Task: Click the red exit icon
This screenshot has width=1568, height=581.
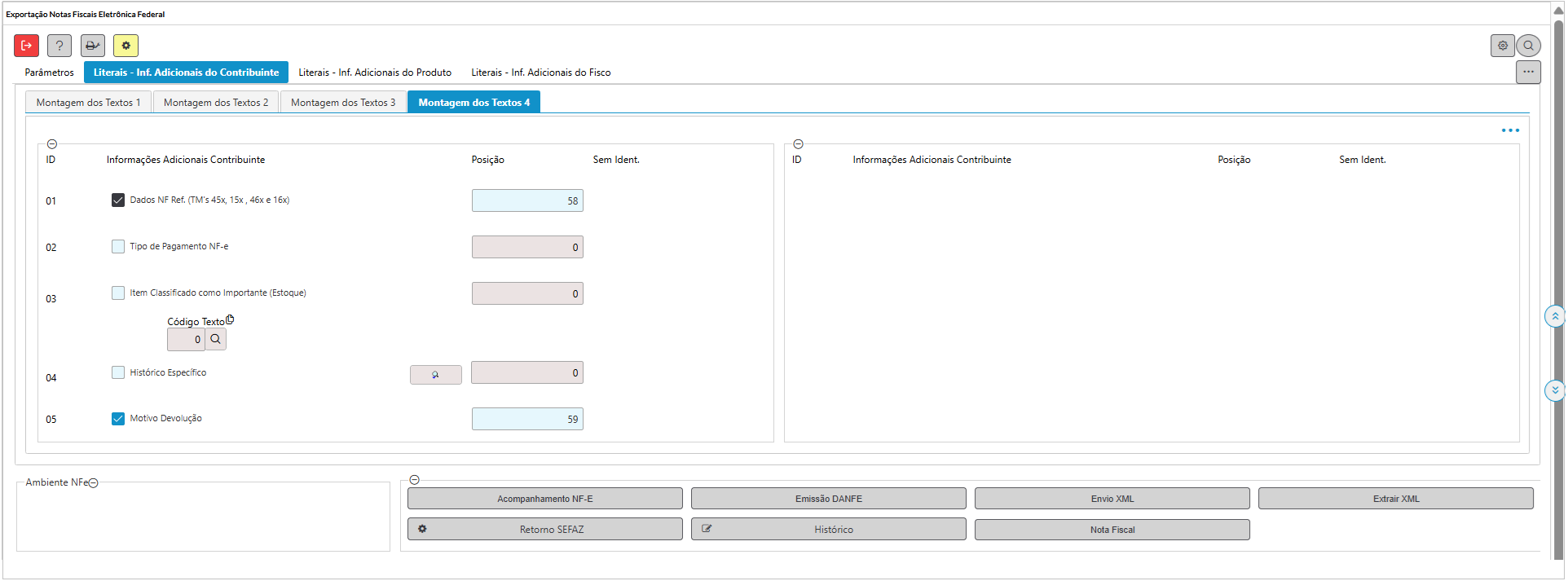Action: 26,46
